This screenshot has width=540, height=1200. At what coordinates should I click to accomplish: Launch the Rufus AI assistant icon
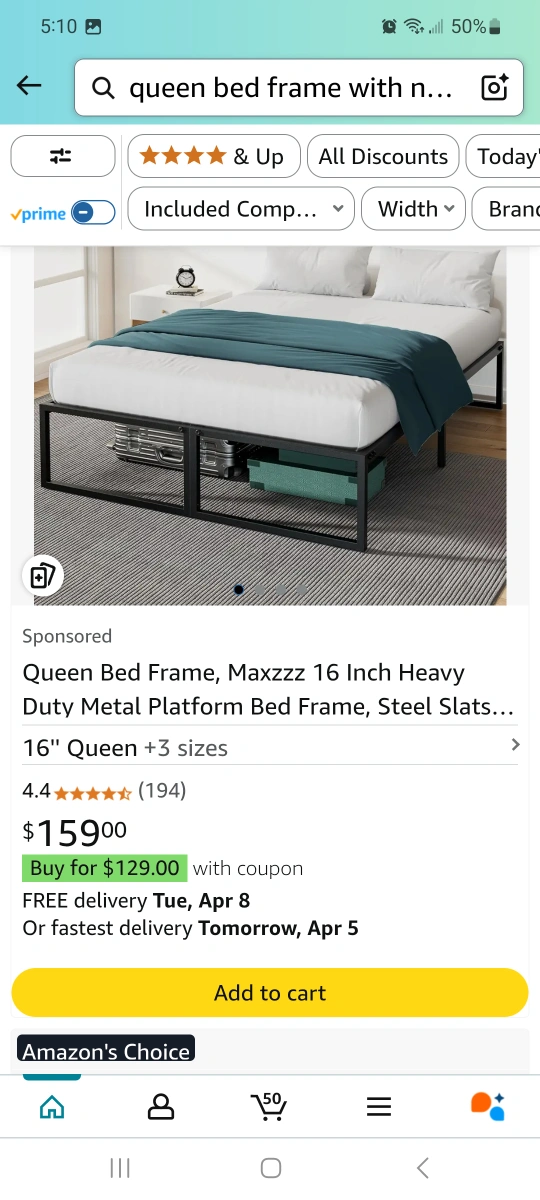(488, 1106)
